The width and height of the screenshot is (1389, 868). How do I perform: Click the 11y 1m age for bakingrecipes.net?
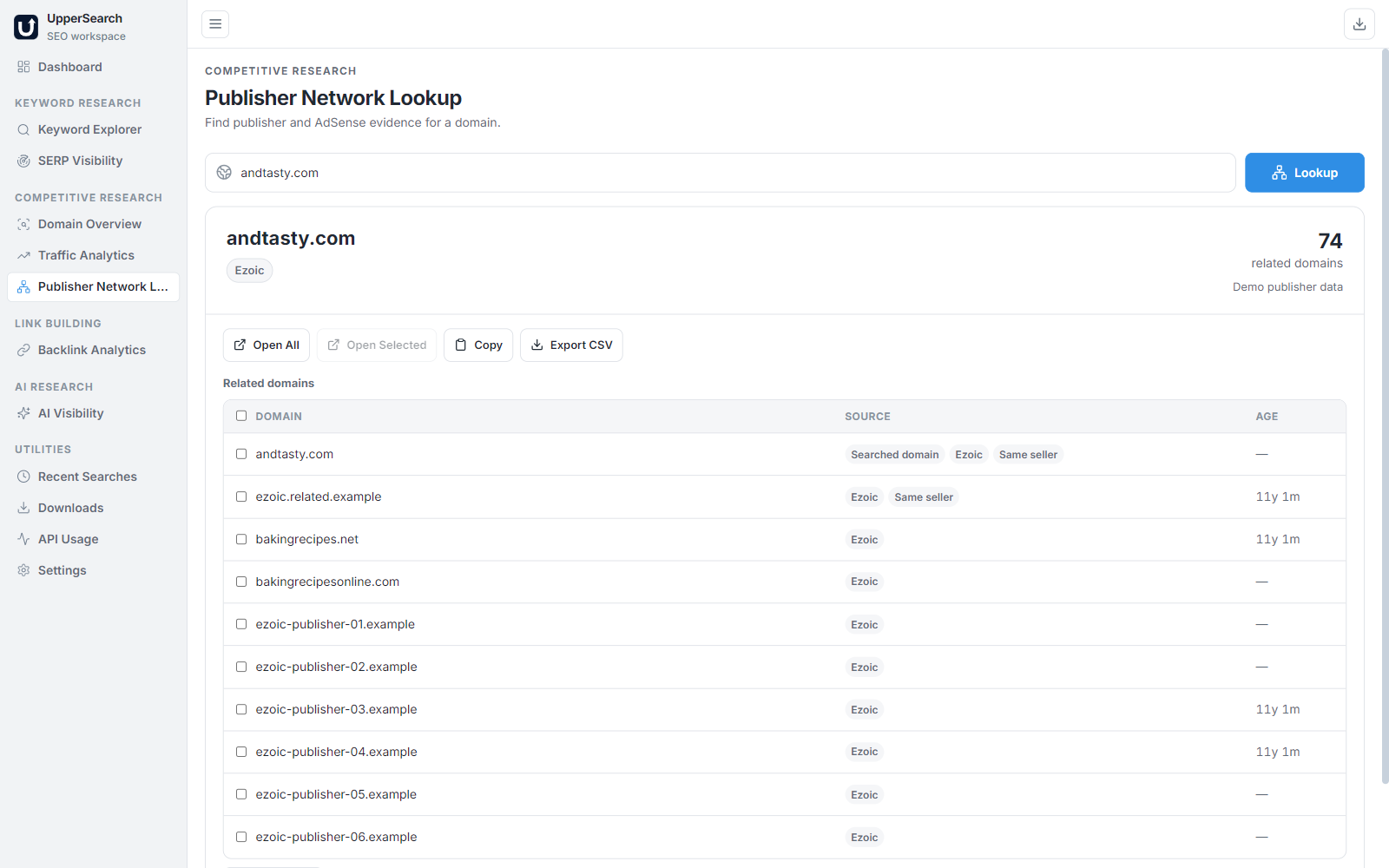coord(1278,539)
